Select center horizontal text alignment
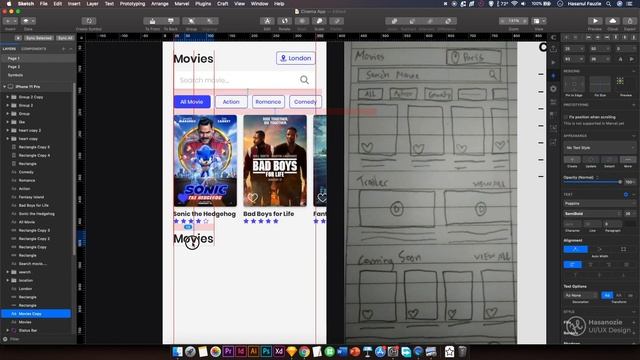This screenshot has width=640, height=360. pos(590,265)
